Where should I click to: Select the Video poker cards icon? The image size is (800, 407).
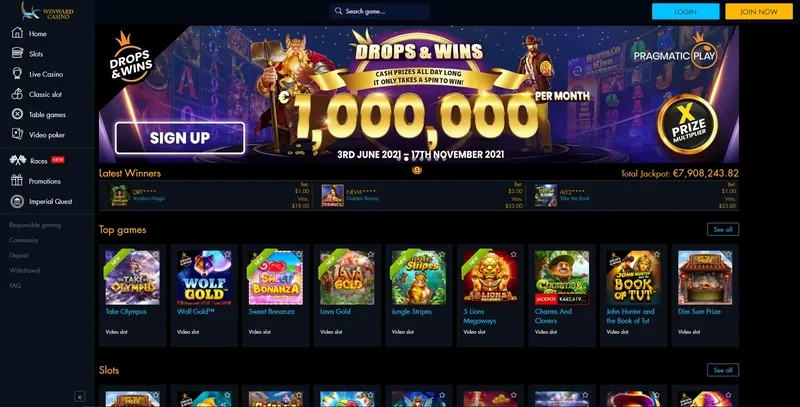(x=17, y=134)
